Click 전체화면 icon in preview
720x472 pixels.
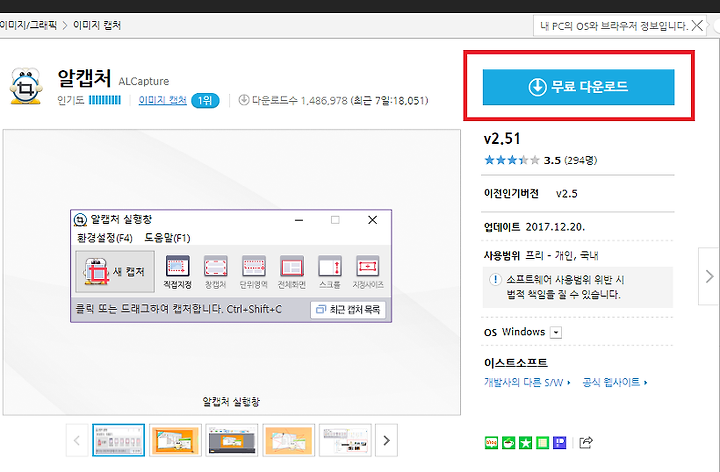pos(292,272)
